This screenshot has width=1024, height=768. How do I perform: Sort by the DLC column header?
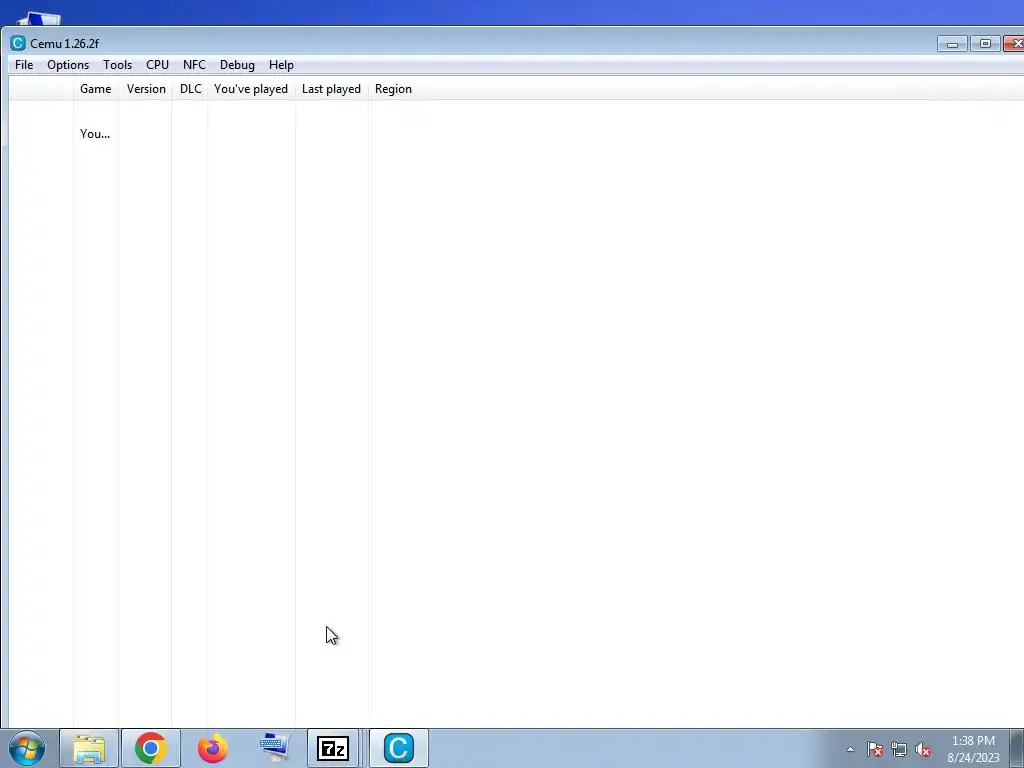[x=190, y=89]
